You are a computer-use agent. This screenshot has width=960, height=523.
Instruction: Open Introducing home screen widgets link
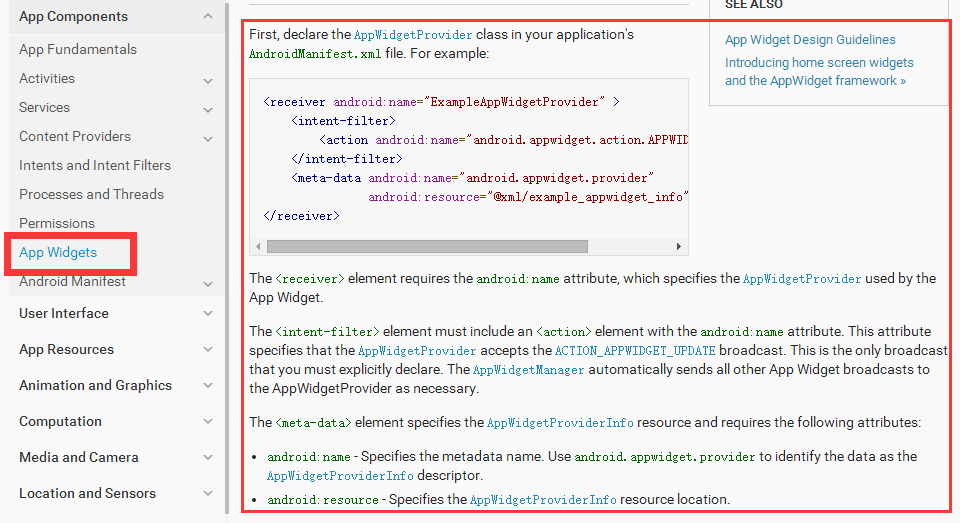819,72
